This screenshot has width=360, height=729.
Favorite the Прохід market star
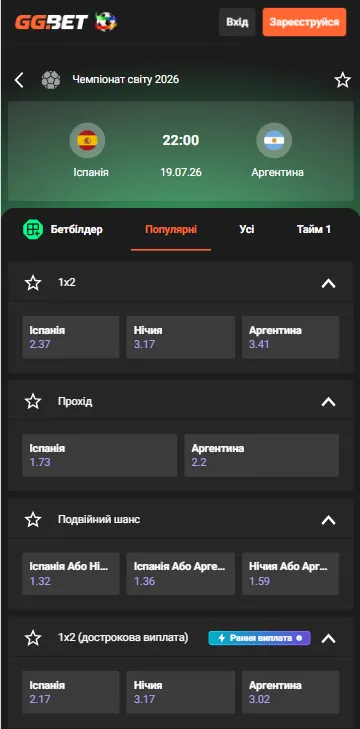[33, 401]
